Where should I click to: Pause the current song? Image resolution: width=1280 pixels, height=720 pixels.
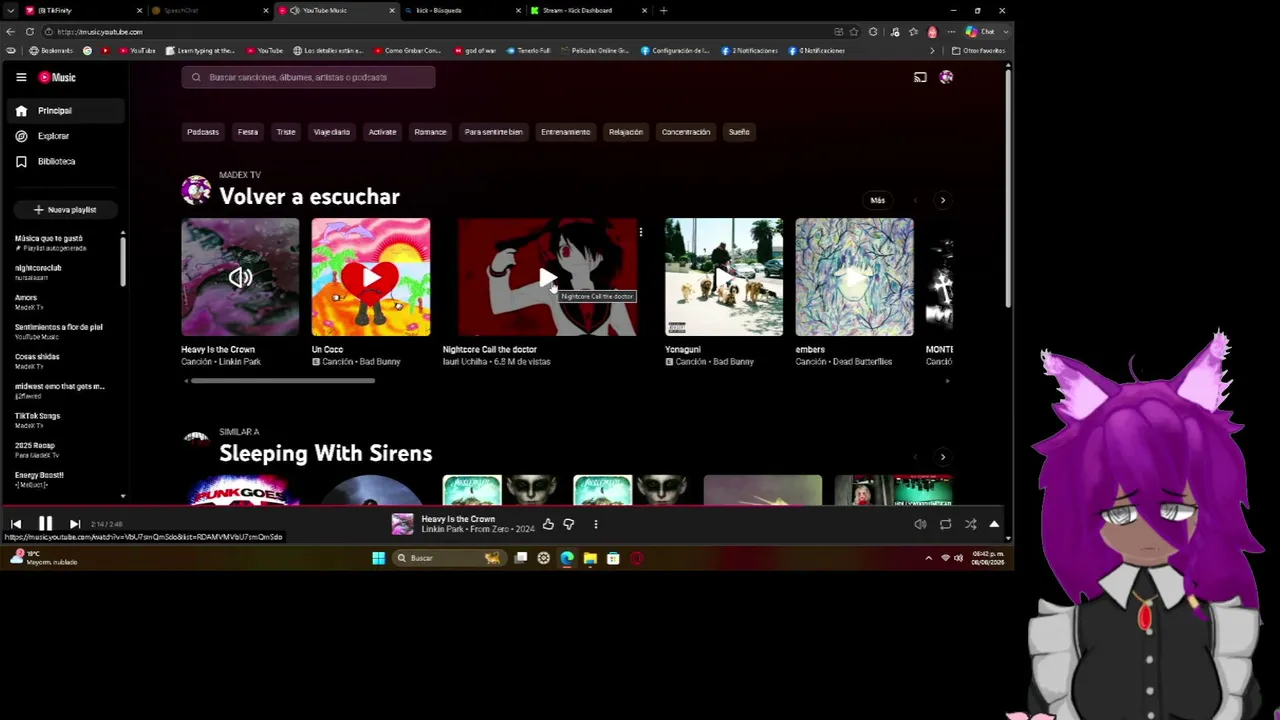point(45,524)
